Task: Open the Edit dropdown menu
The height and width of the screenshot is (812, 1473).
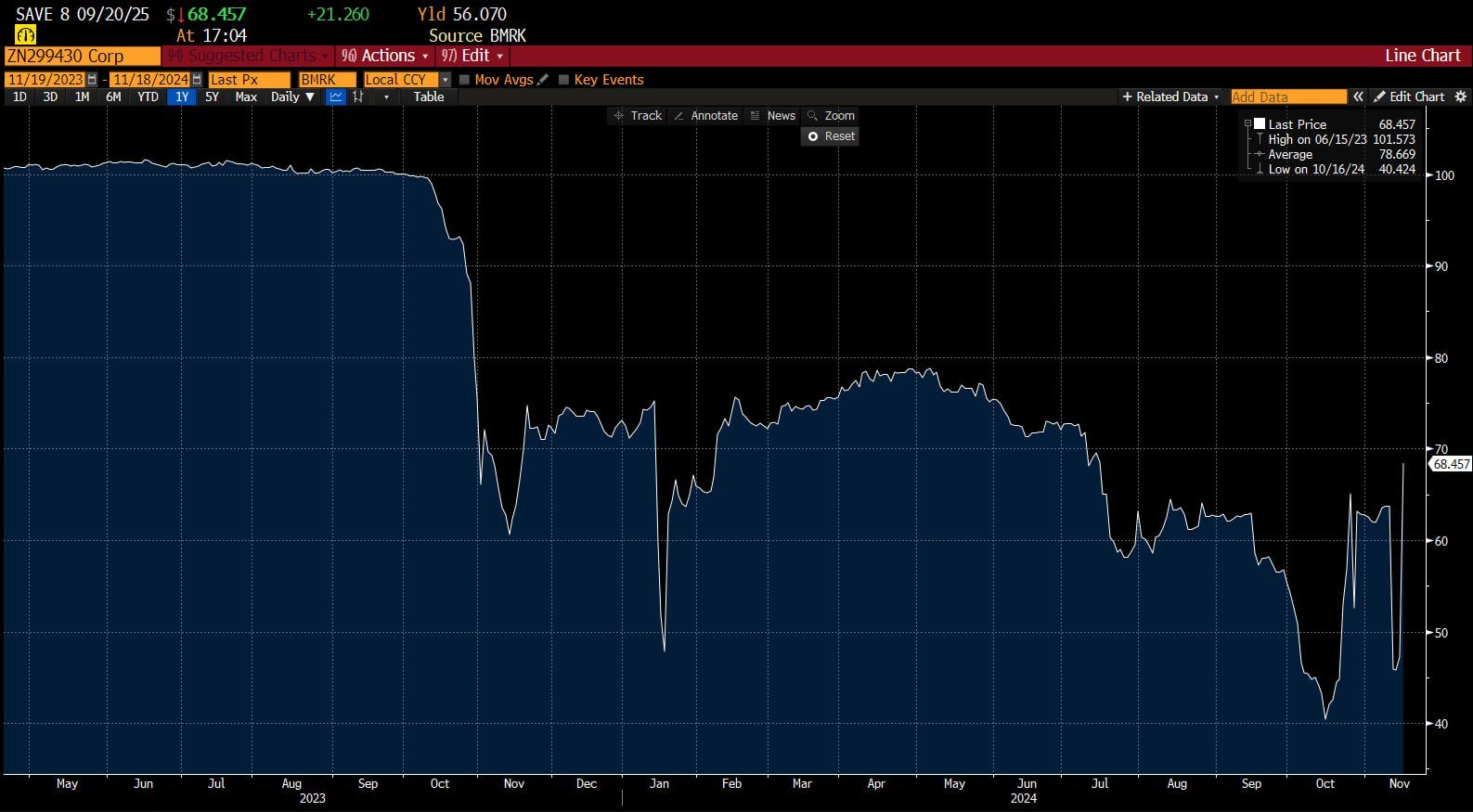Action: tap(472, 56)
